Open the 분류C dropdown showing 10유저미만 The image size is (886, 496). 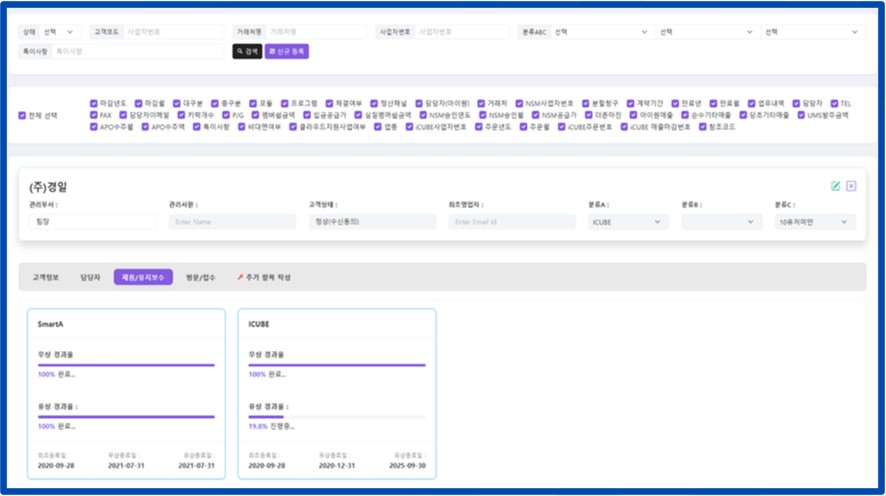pyautogui.click(x=814, y=222)
